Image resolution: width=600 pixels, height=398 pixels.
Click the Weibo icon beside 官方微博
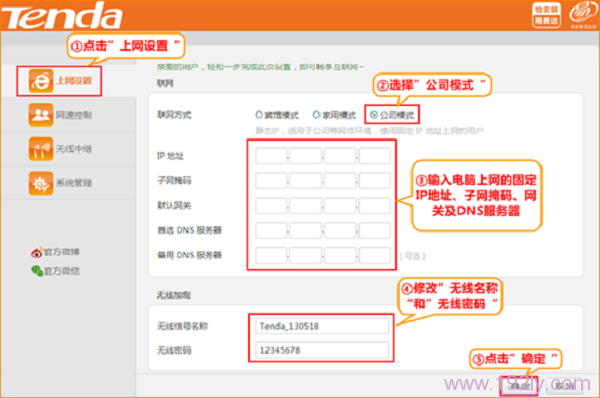[x=36, y=253]
